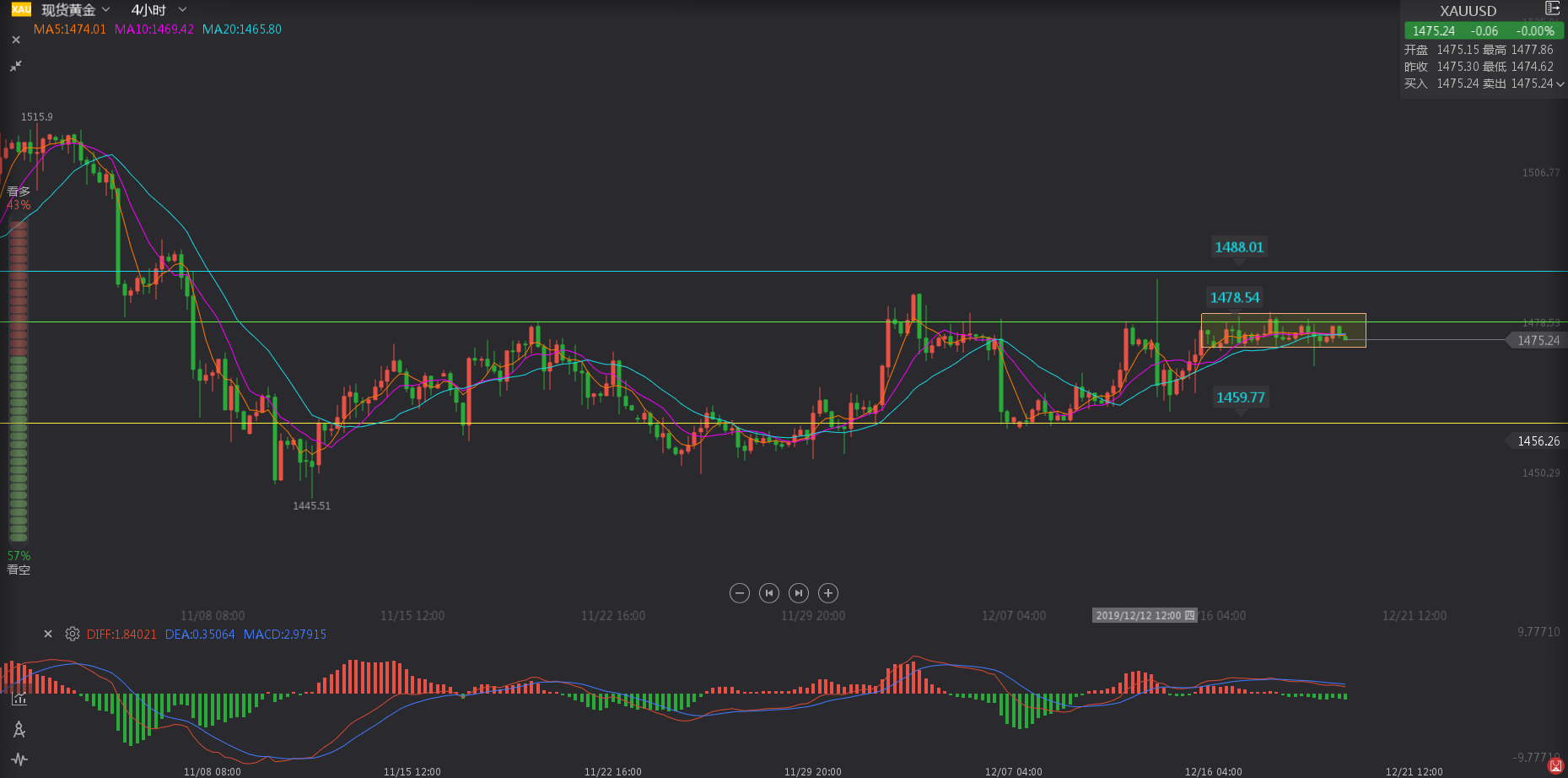Click the yellow highlighted rectangle on chart
This screenshot has height=778, width=1568.
1283,330
